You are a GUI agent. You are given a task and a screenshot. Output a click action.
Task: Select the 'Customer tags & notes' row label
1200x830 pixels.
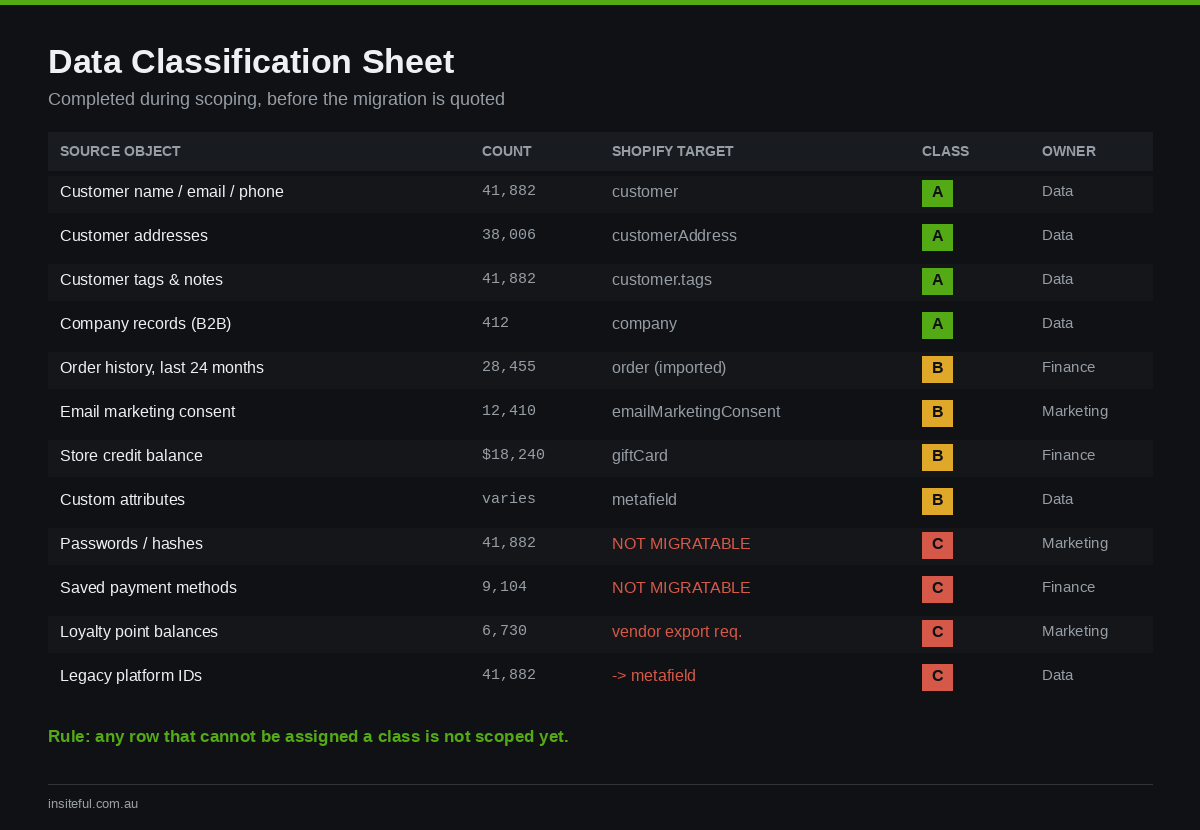(141, 279)
